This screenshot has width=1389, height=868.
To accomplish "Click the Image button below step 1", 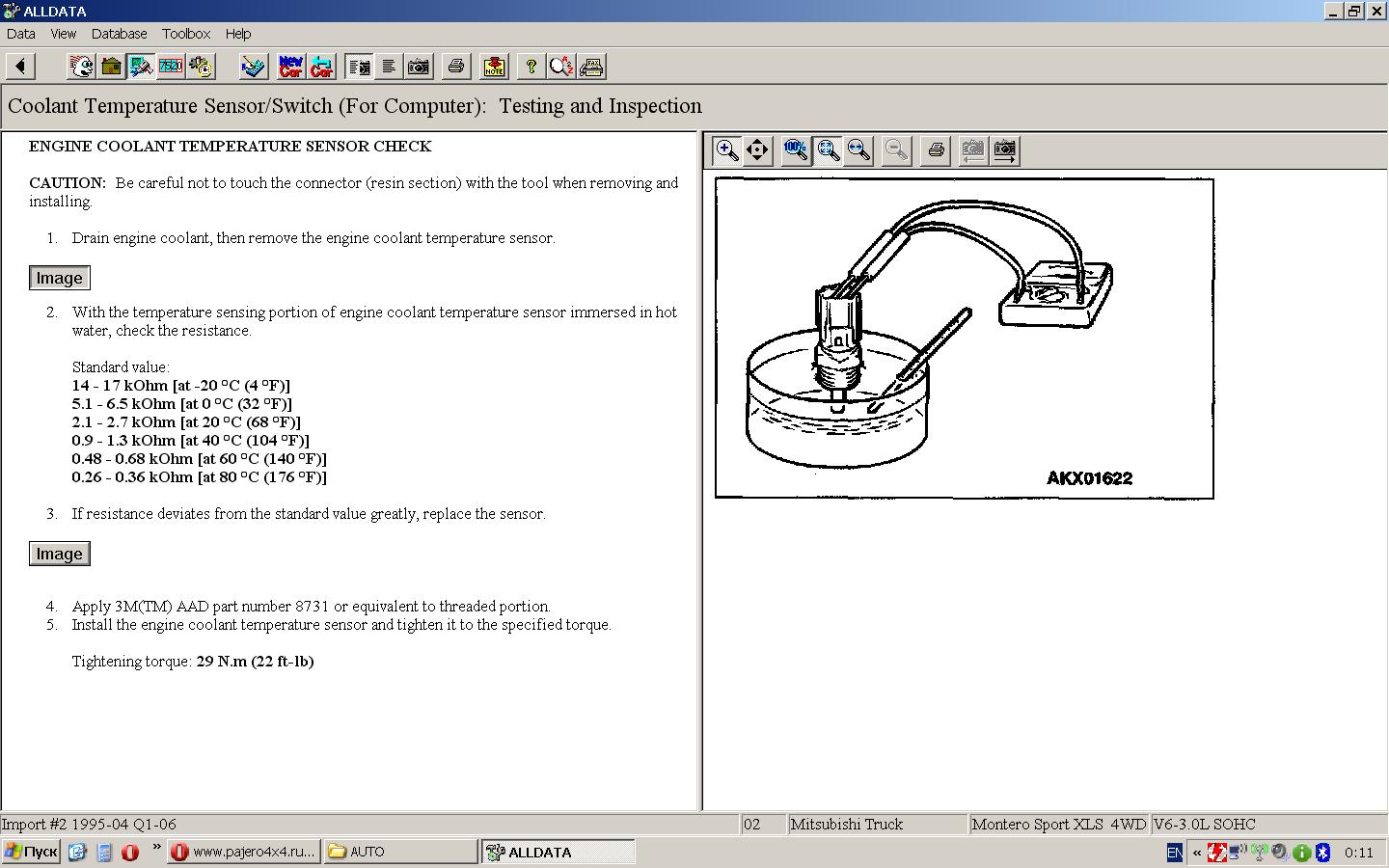I will click(x=60, y=278).
